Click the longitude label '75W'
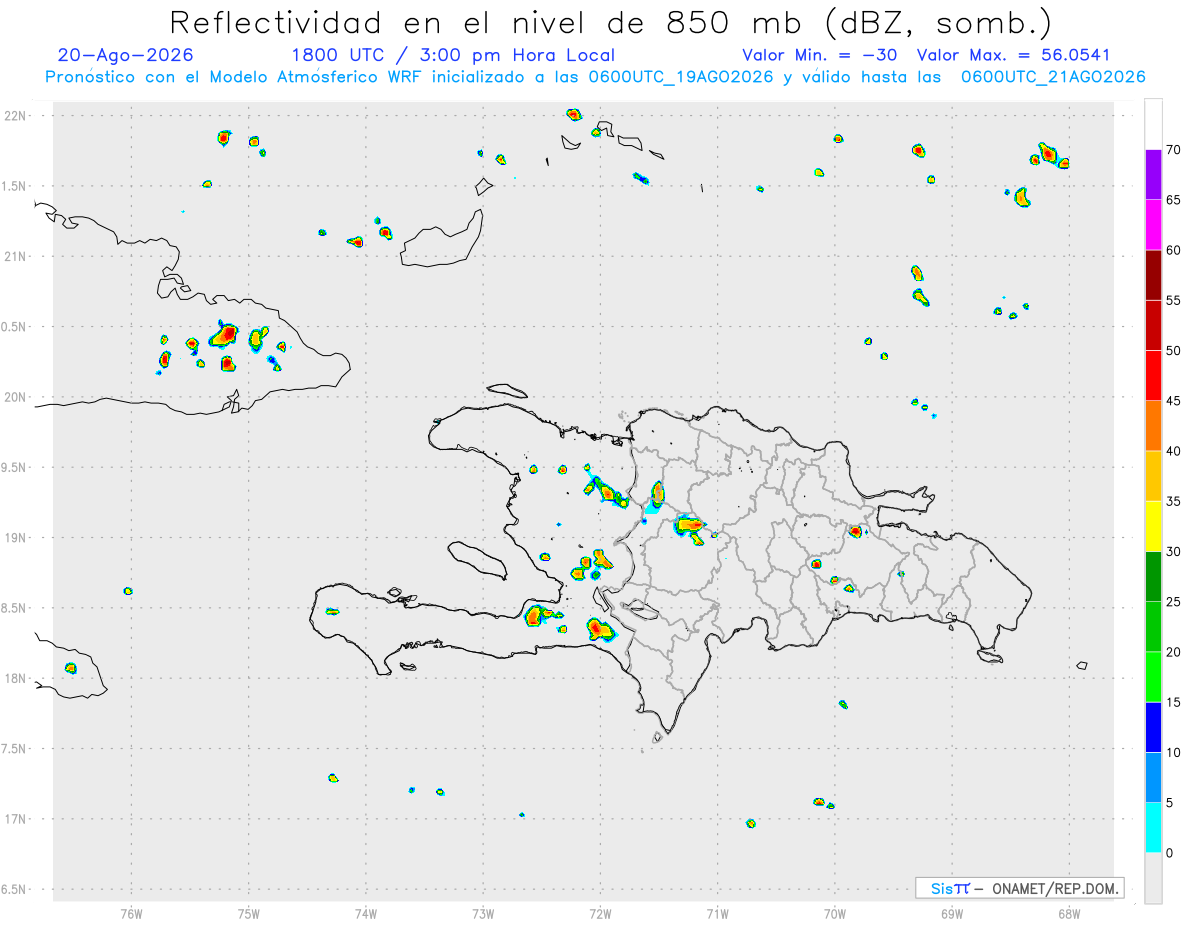Image resolution: width=1200 pixels, height=927 pixels. (x=249, y=913)
